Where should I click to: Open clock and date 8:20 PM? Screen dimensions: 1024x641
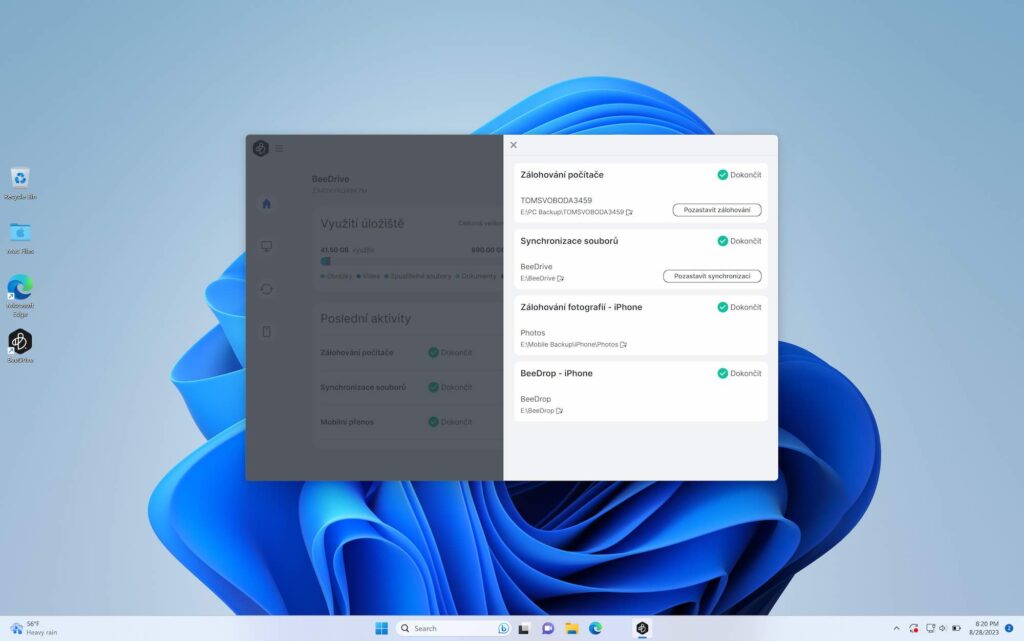pos(984,628)
